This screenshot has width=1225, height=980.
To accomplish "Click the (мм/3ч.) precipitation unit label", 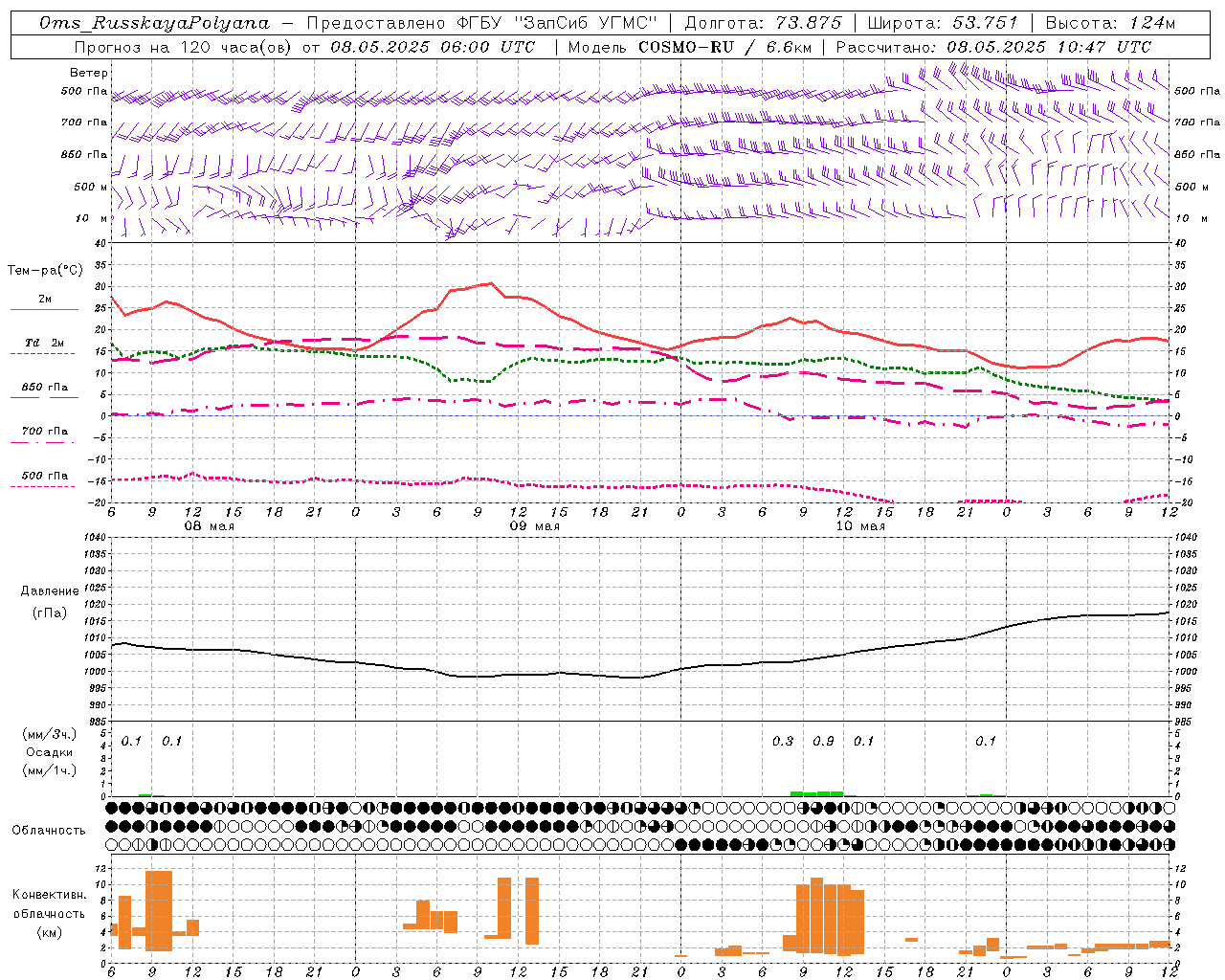I will pyautogui.click(x=50, y=735).
